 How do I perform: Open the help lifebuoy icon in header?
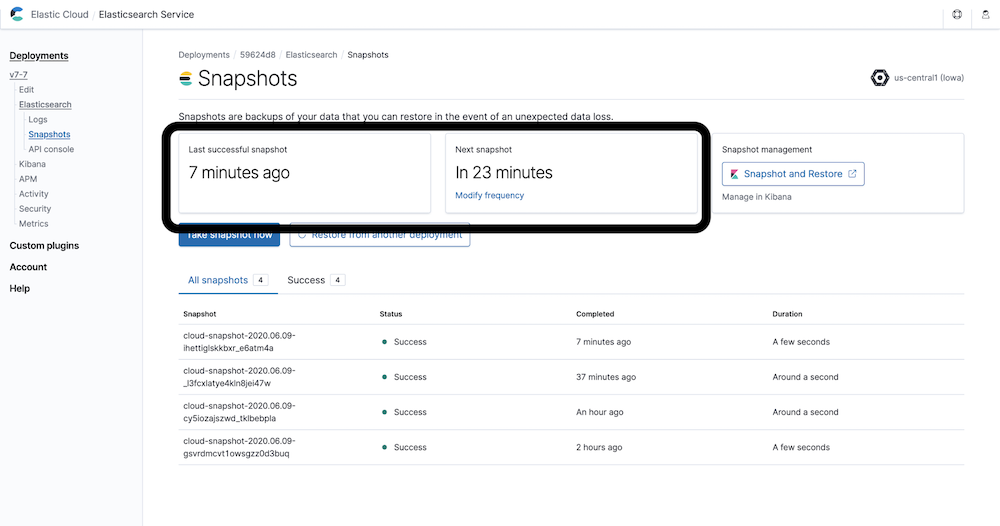point(957,14)
